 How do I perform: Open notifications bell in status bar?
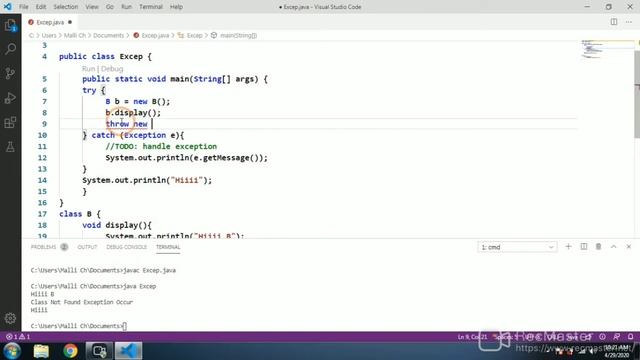[x=631, y=337]
